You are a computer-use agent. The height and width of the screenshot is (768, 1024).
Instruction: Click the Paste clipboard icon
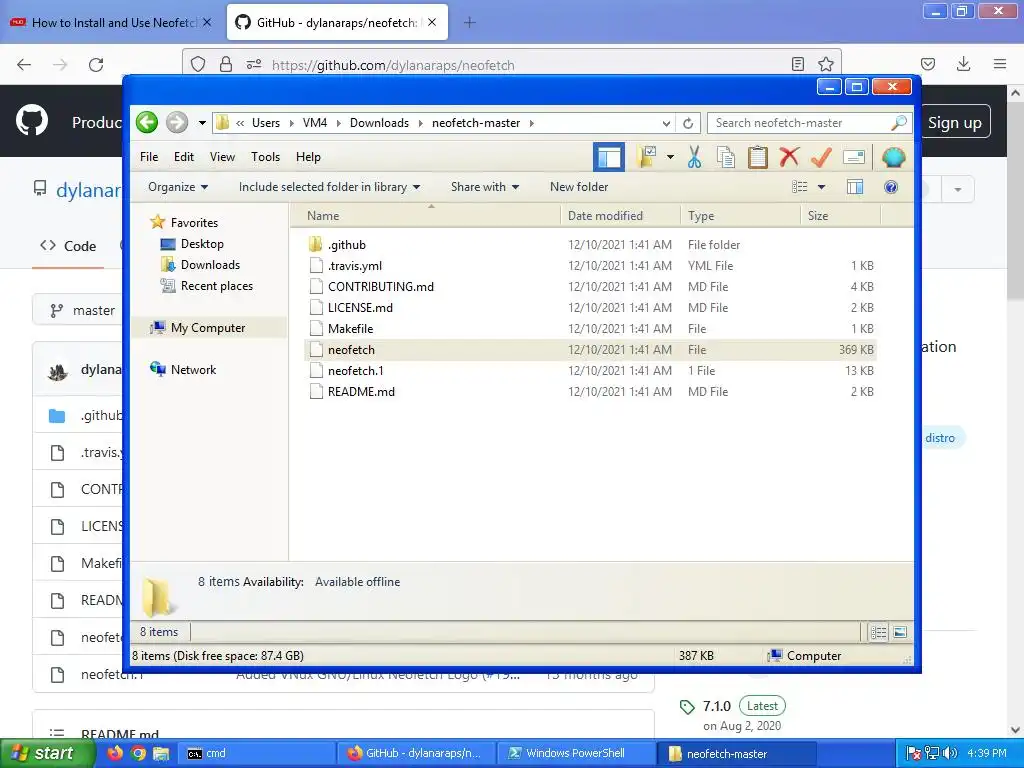point(758,157)
